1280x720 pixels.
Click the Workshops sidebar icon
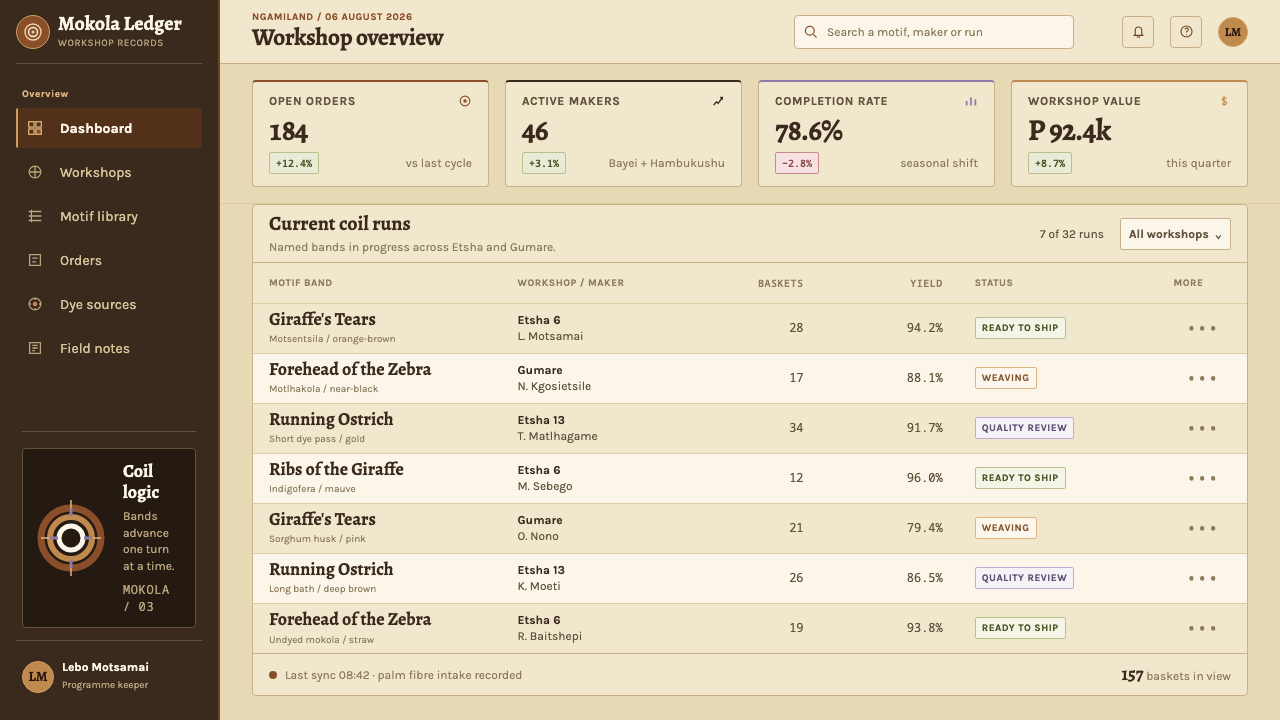coord(35,172)
